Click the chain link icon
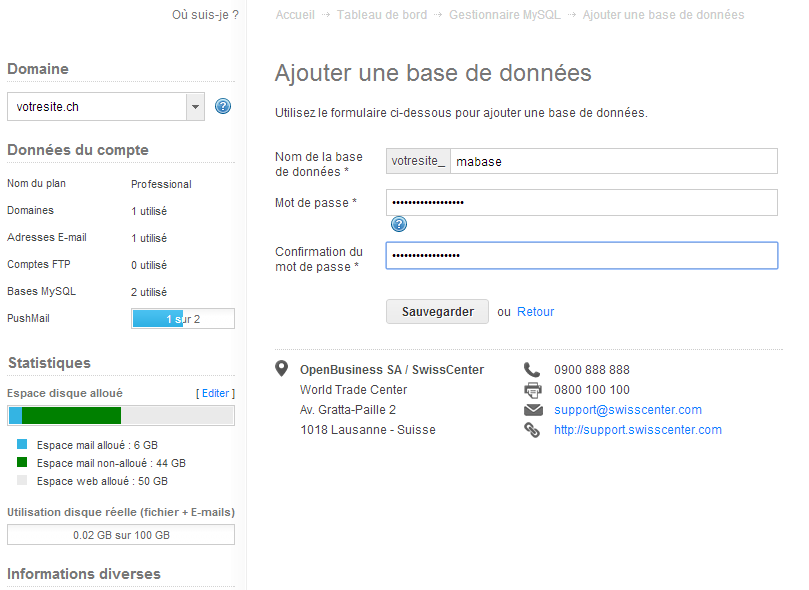 tap(532, 430)
